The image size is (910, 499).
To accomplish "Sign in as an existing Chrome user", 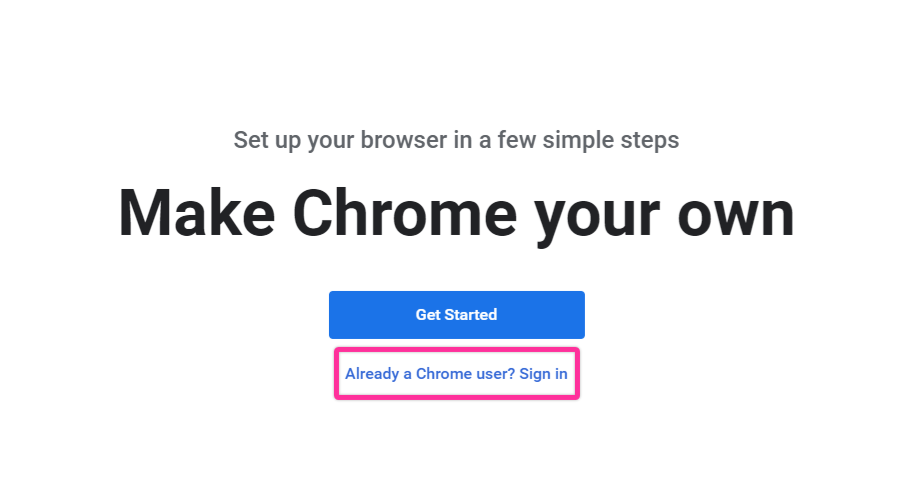I will click(456, 374).
